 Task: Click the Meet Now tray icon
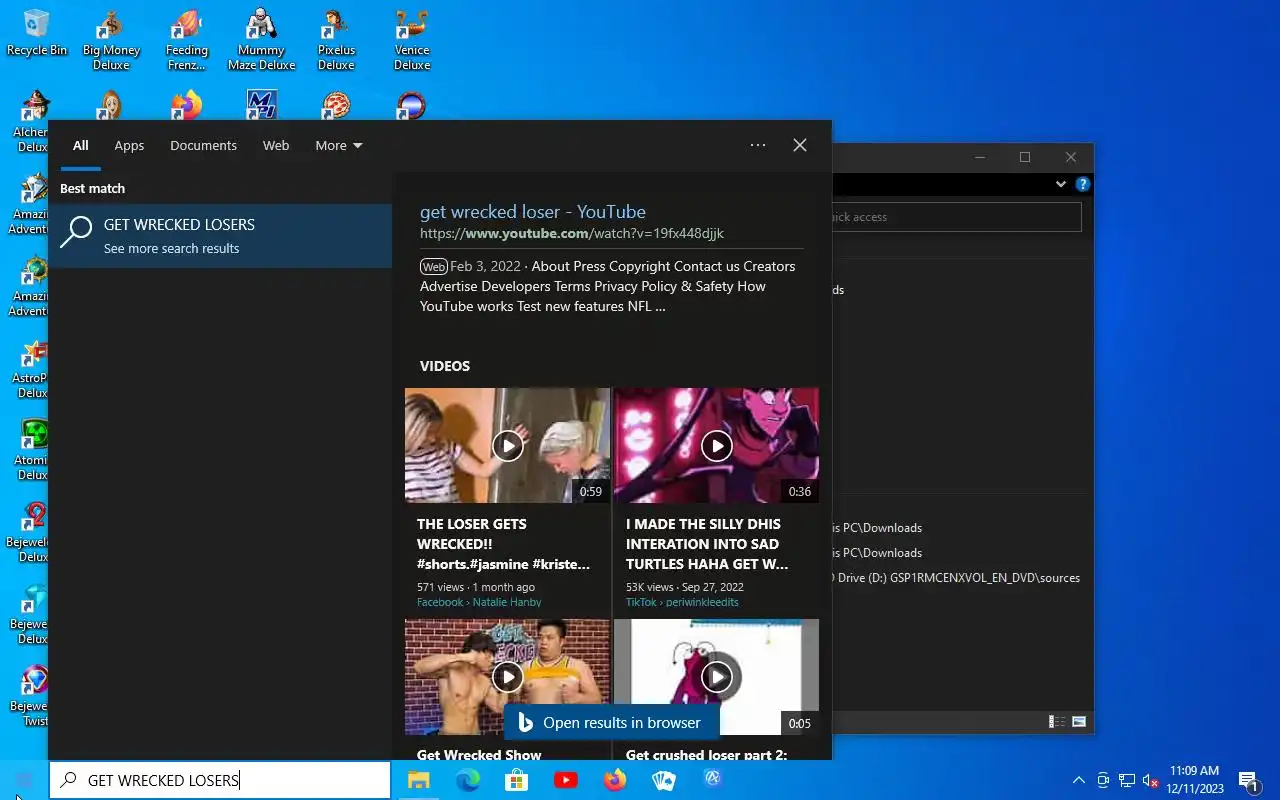coord(1103,780)
